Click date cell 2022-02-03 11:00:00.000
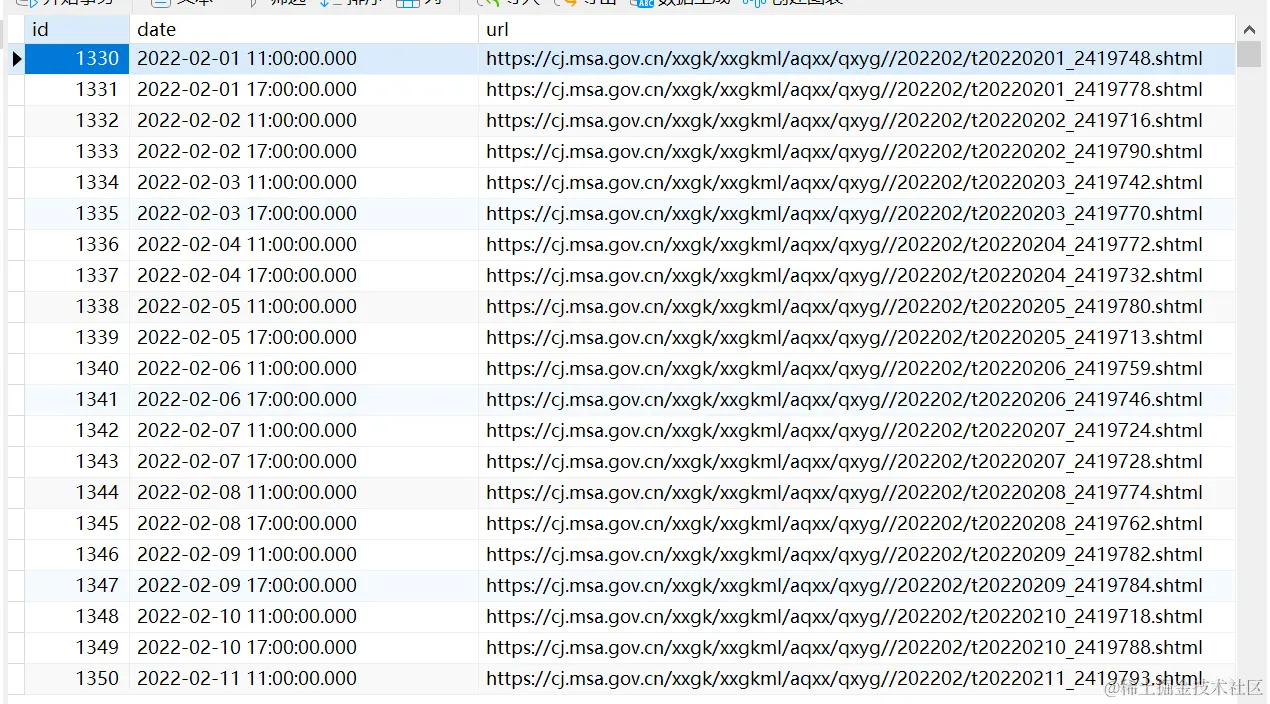Screen dimensions: 1270x704 (304, 183)
